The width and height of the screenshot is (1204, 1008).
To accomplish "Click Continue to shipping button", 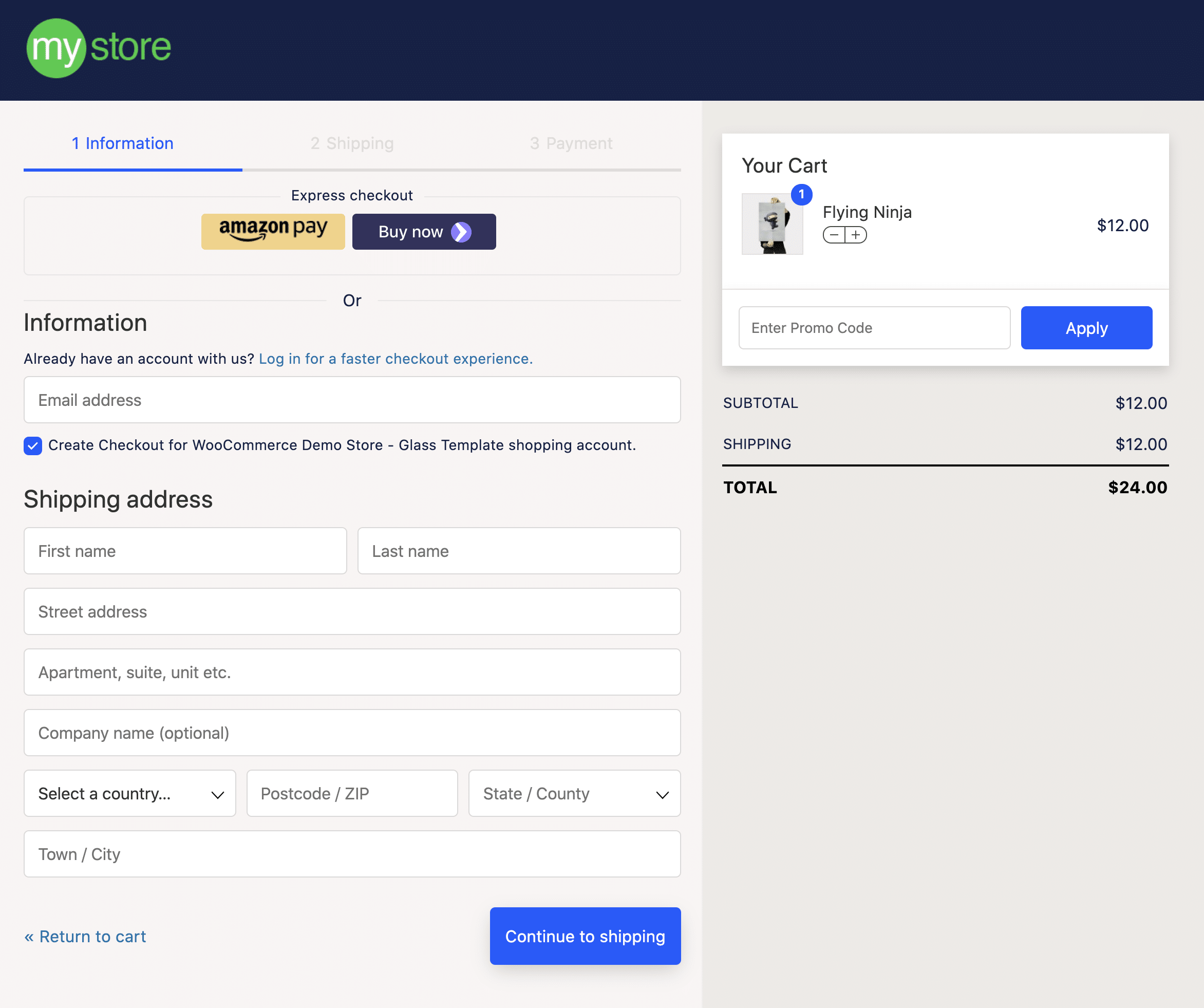I will coord(585,936).
